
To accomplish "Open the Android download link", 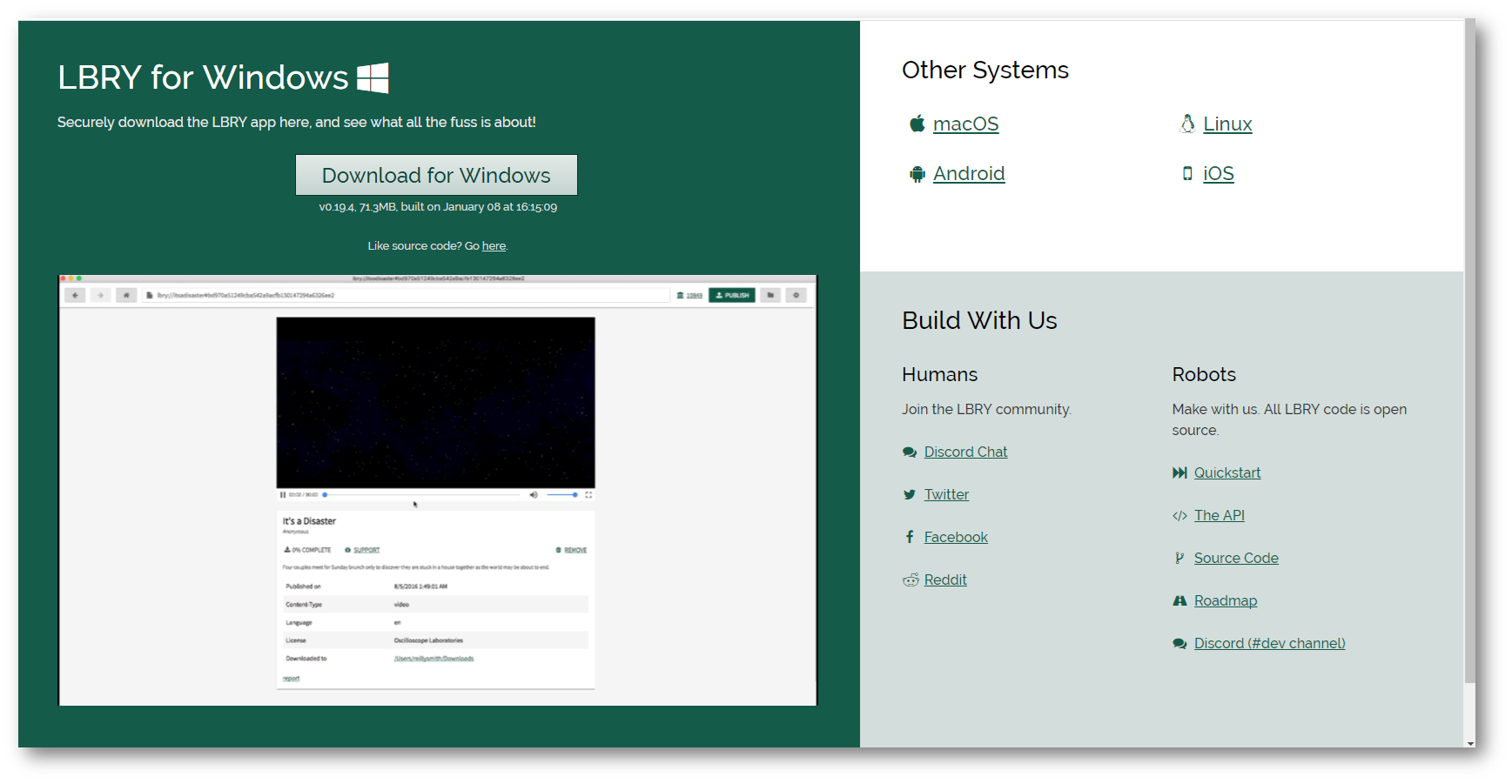I will (969, 173).
